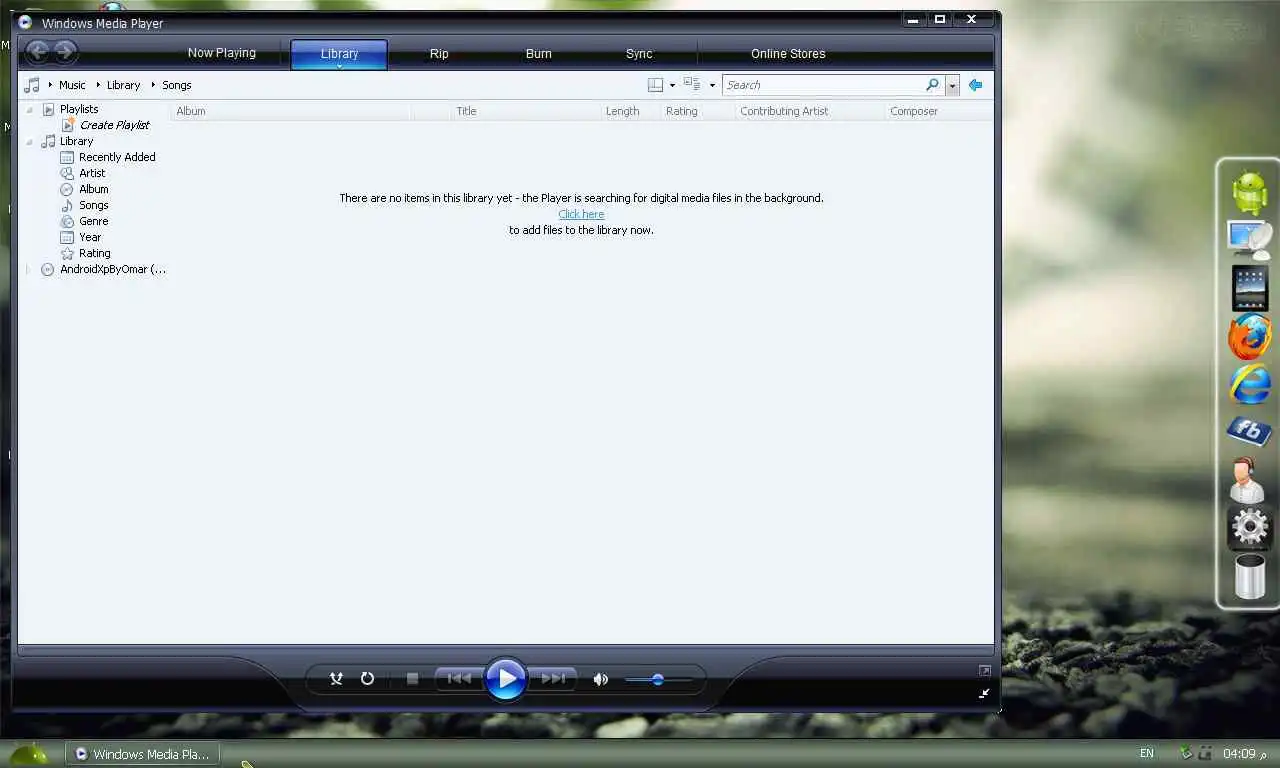Click the layout options icon
Image resolution: width=1280 pixels, height=768 pixels.
tap(655, 85)
